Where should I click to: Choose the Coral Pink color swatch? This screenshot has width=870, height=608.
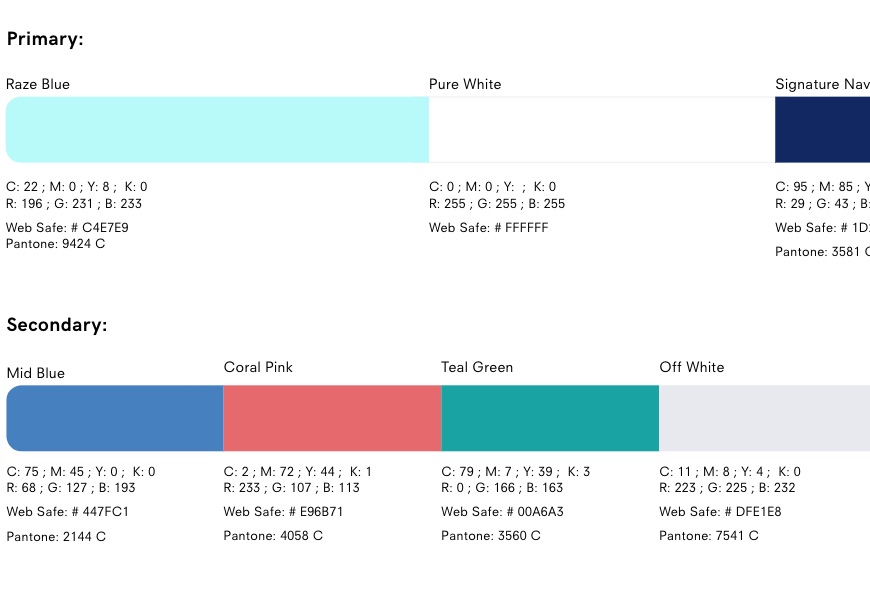click(332, 418)
